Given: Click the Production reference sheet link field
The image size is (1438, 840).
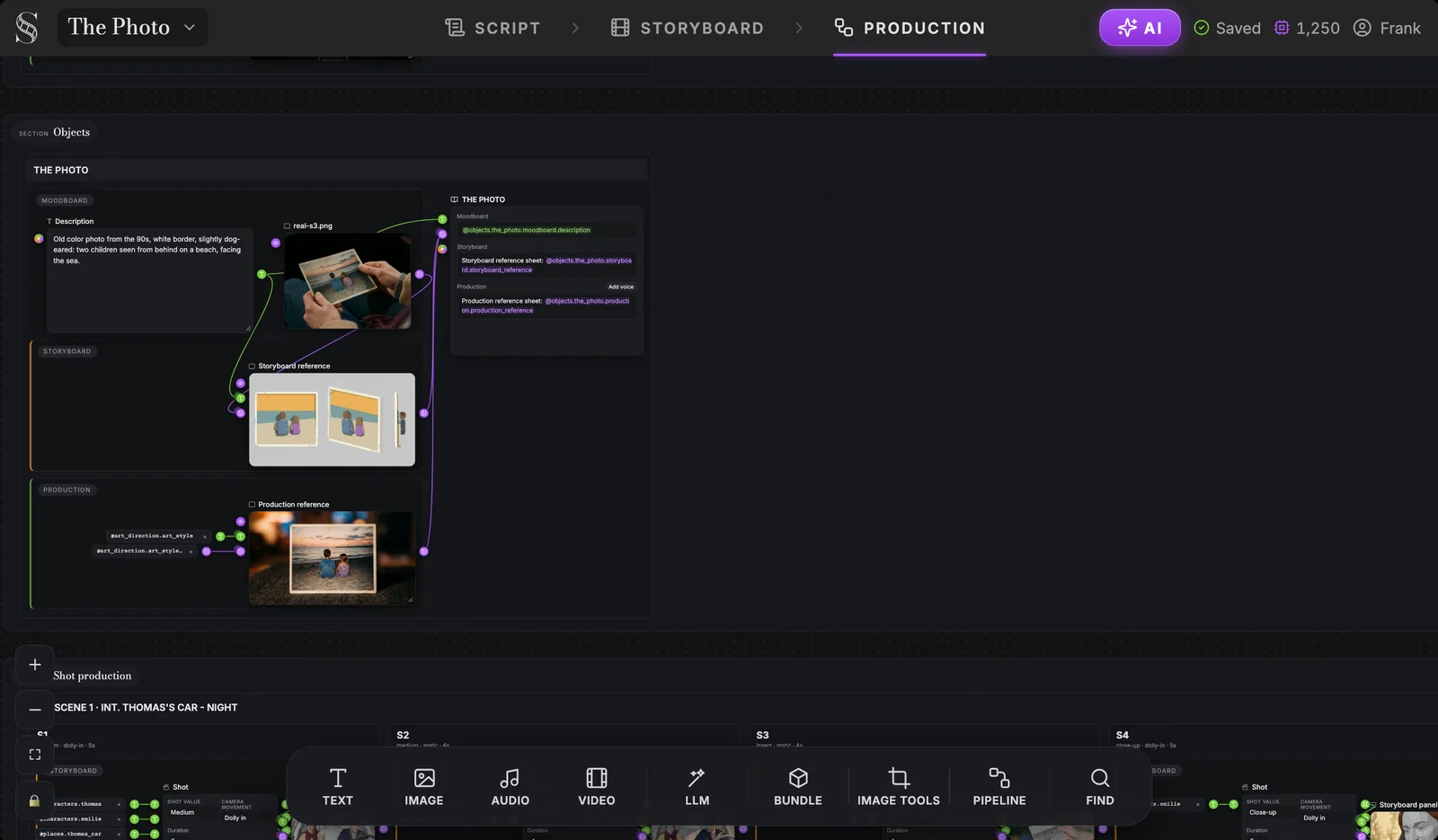Looking at the screenshot, I should [x=546, y=305].
